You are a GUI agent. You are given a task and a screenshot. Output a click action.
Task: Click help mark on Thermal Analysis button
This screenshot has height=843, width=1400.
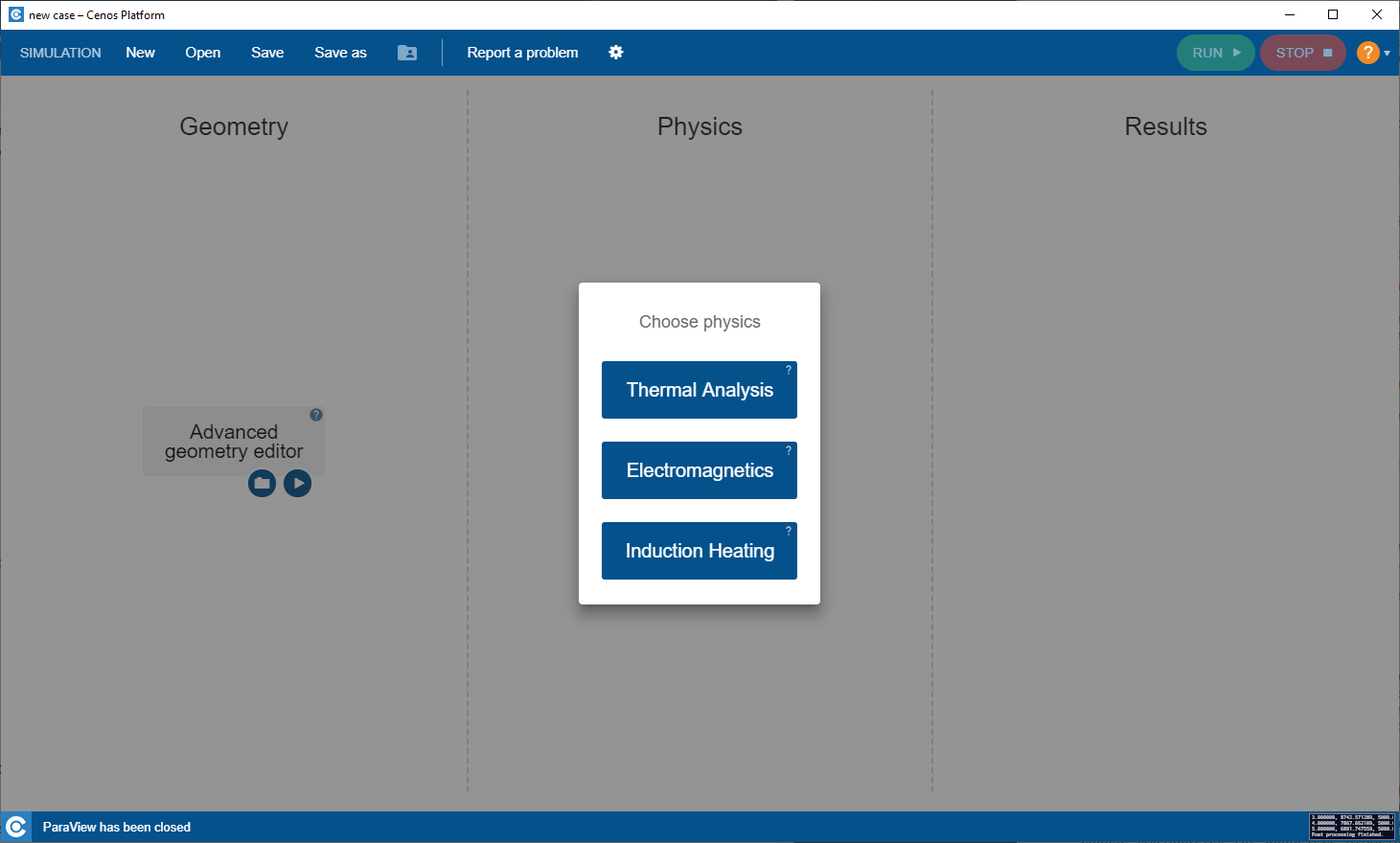pyautogui.click(x=789, y=370)
